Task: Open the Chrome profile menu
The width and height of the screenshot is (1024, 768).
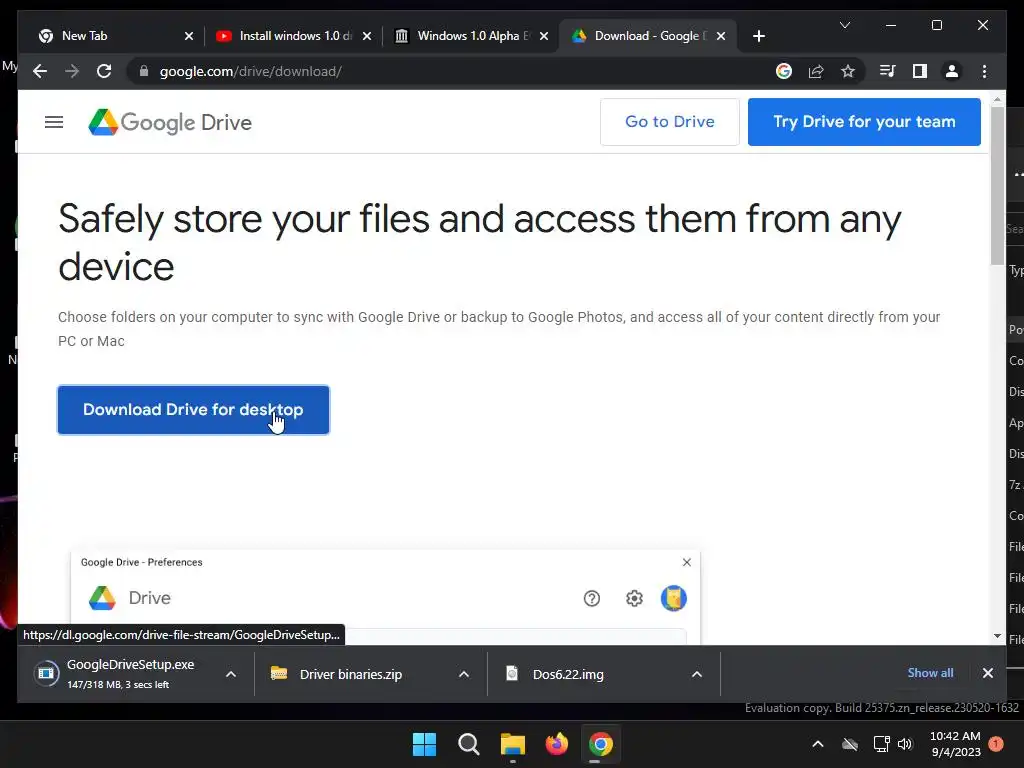Action: [952, 71]
